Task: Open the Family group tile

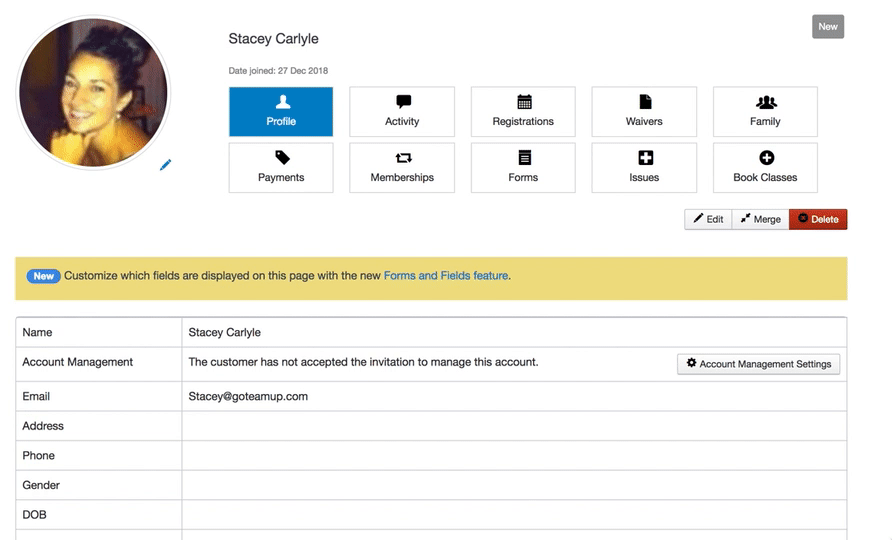Action: coord(765,111)
